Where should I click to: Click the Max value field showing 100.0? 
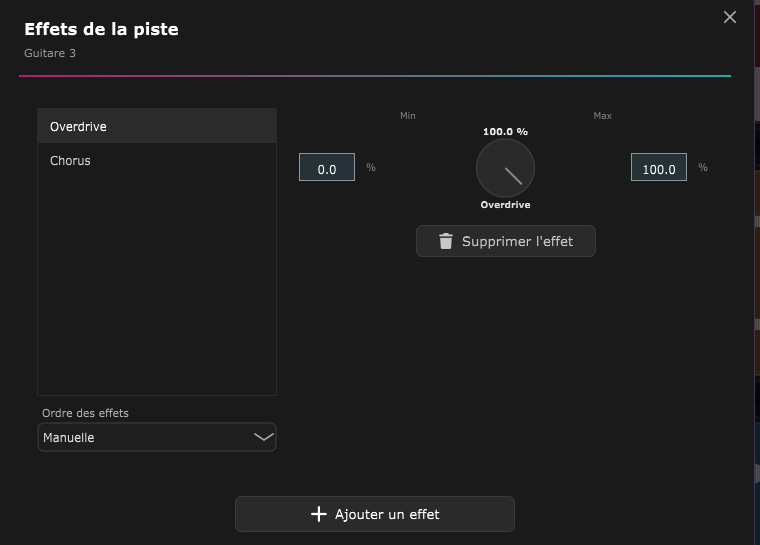click(x=659, y=167)
